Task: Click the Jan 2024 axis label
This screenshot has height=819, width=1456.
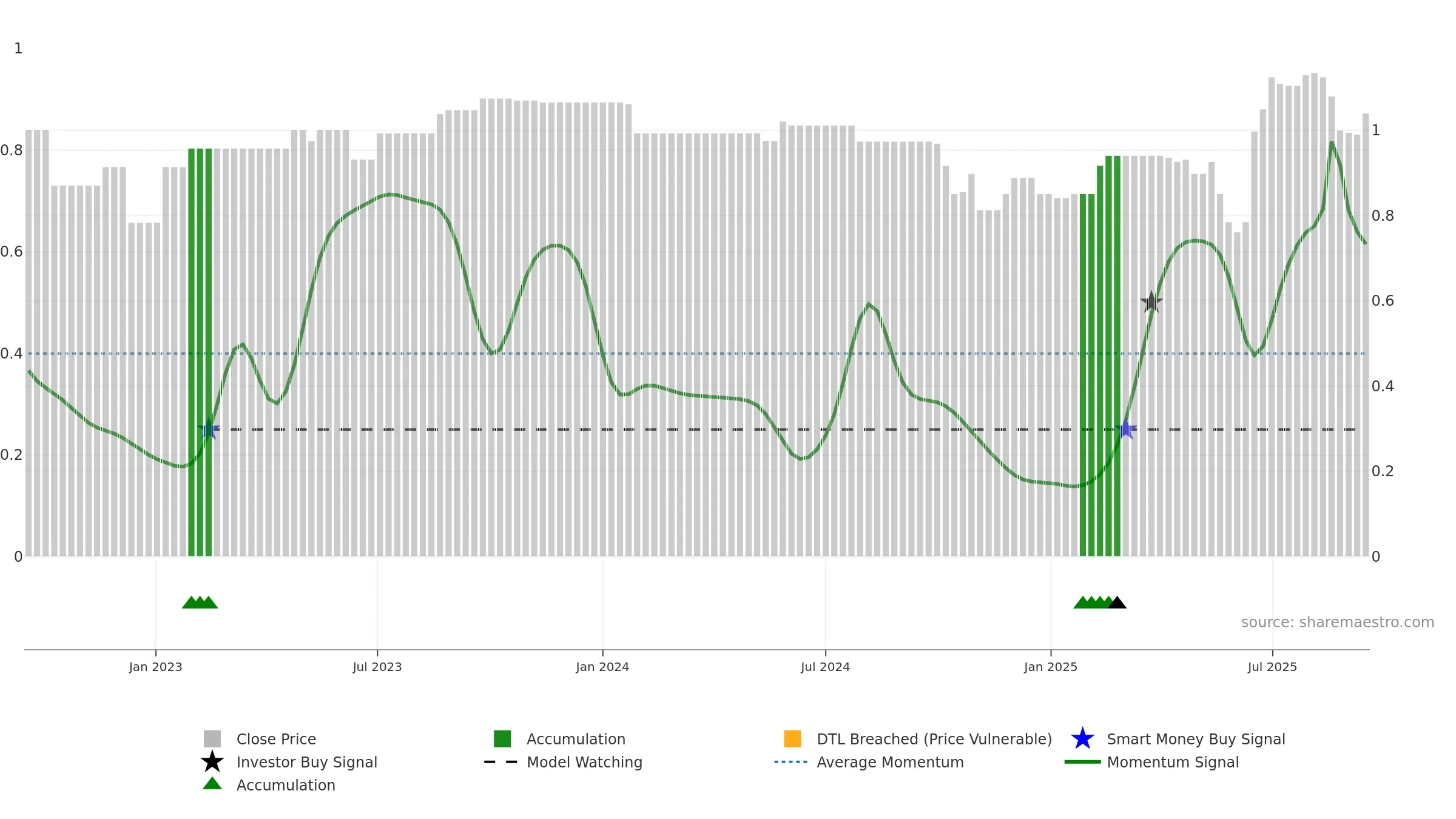Action: (602, 667)
